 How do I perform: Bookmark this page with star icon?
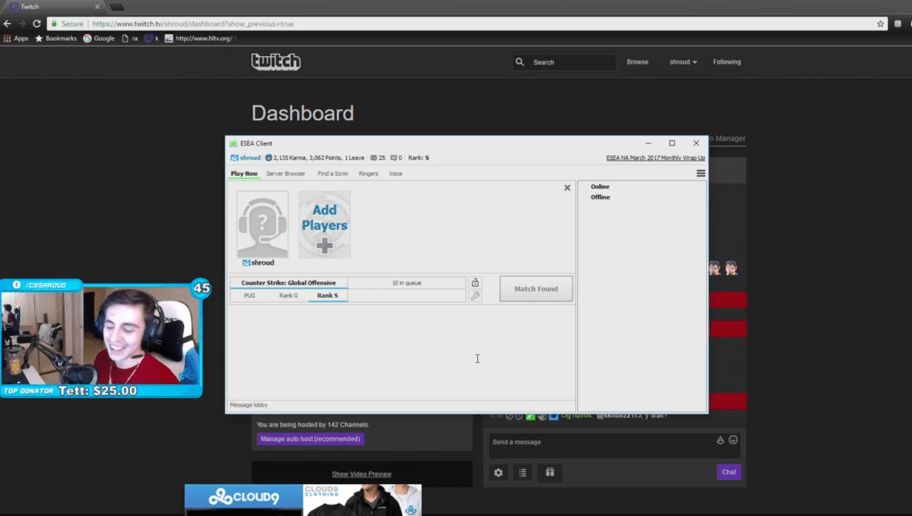point(880,24)
